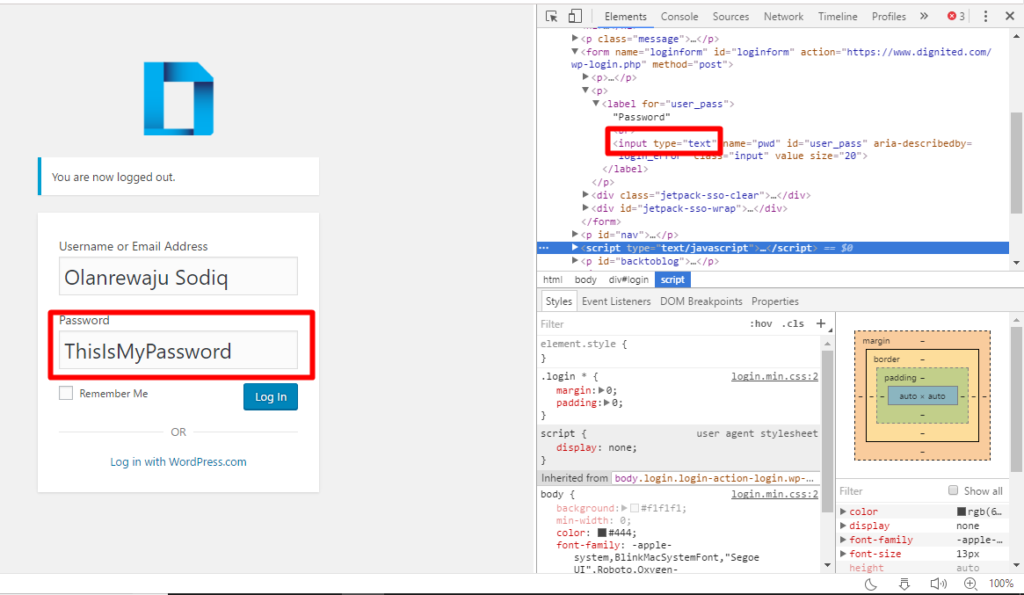Viewport: 1024px width, 595px height.
Task: Expand the computed color property
Action: [x=843, y=511]
